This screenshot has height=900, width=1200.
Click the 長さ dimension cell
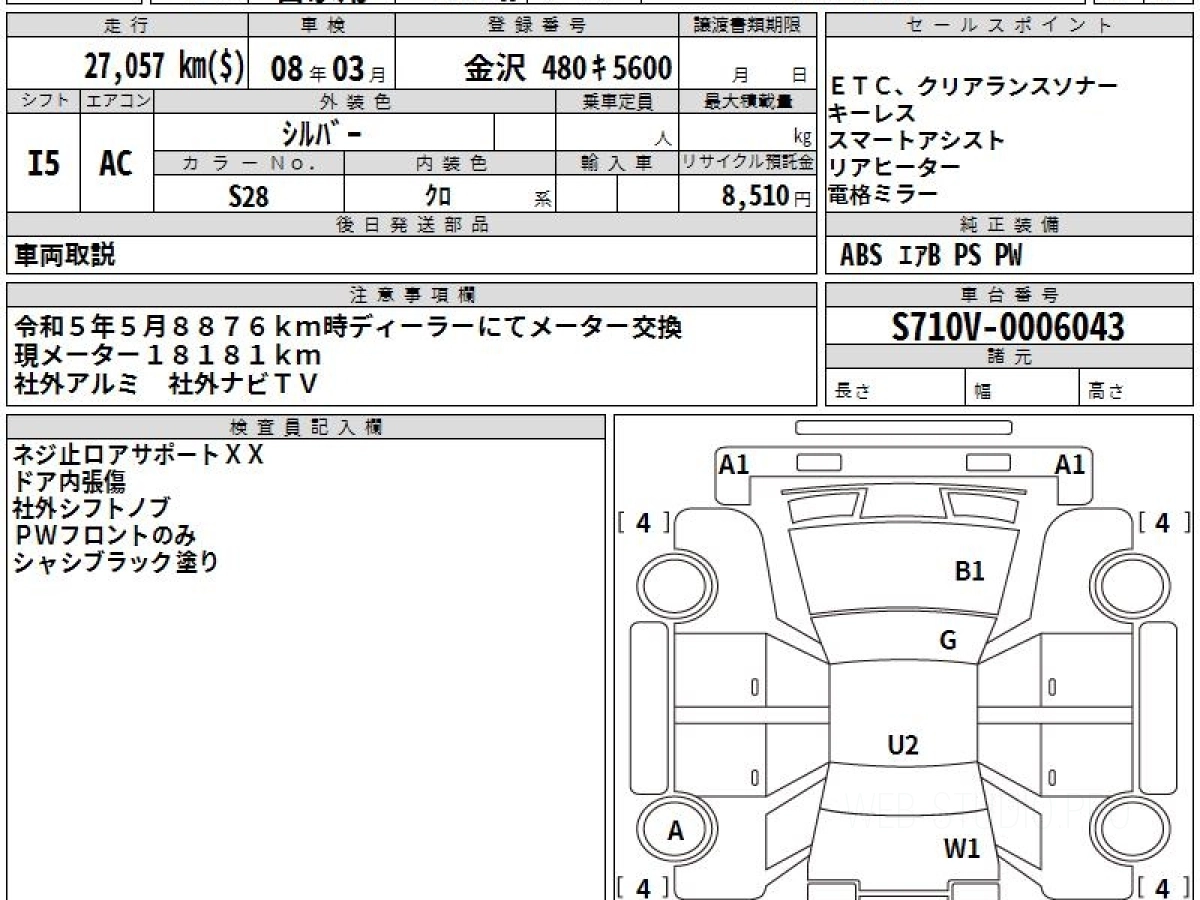coord(895,389)
